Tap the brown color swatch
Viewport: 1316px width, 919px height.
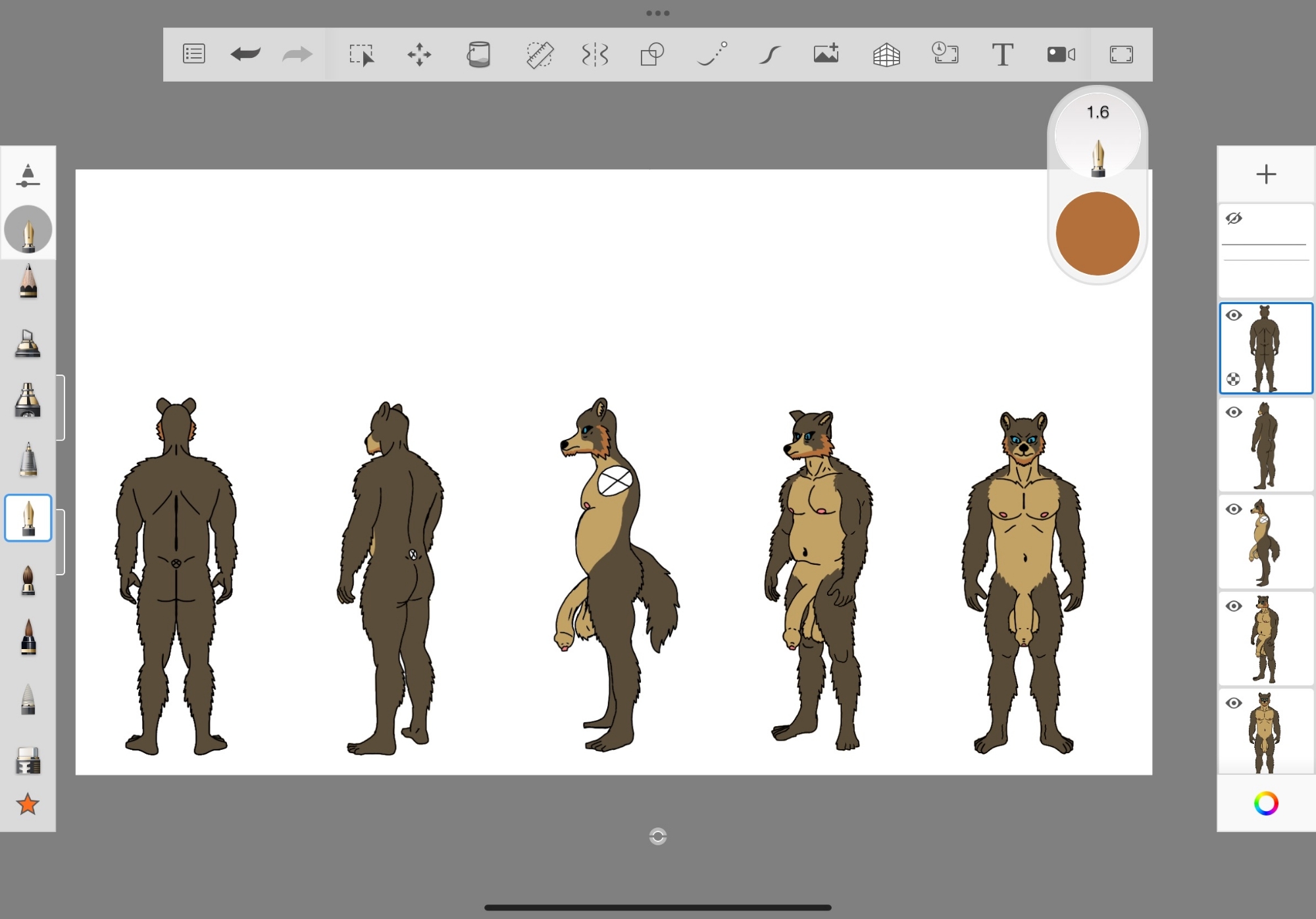tap(1097, 234)
